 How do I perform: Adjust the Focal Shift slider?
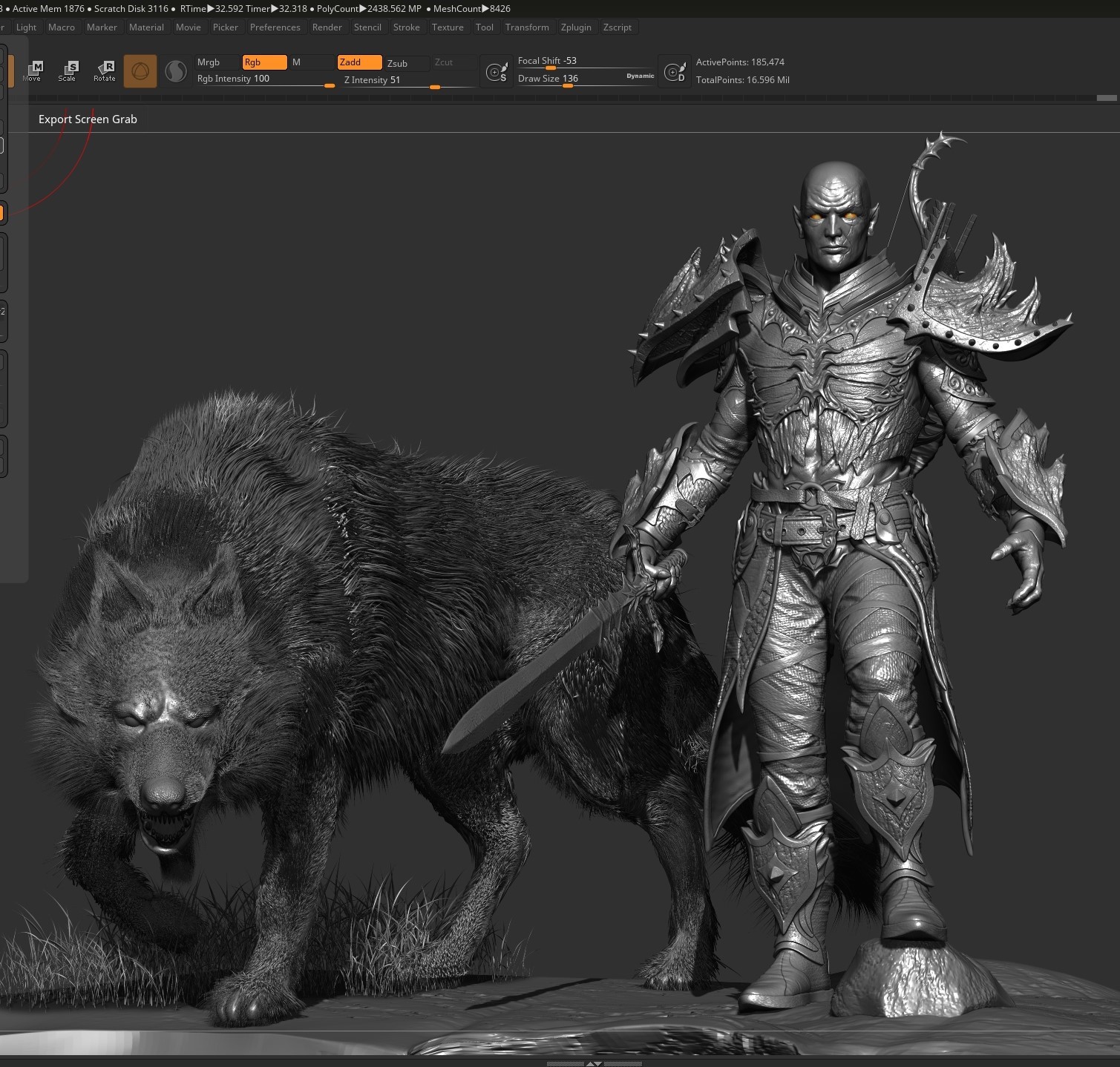549,68
